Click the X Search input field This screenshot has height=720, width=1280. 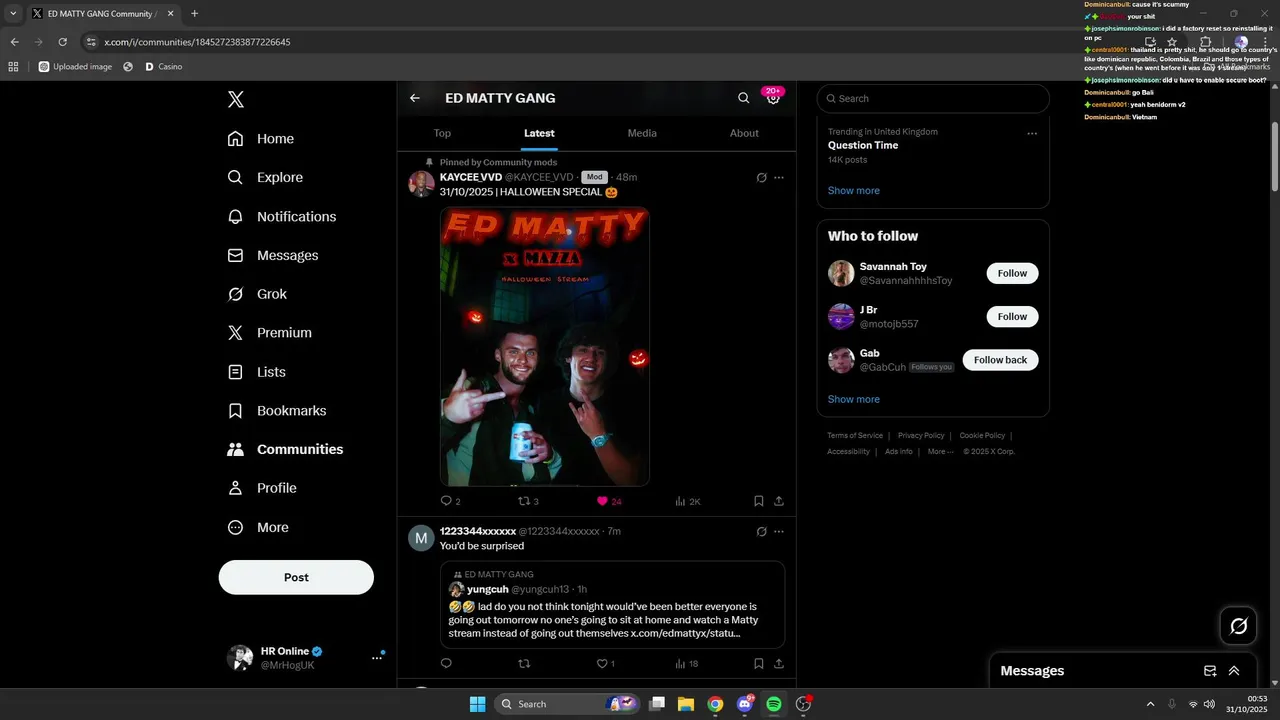933,98
